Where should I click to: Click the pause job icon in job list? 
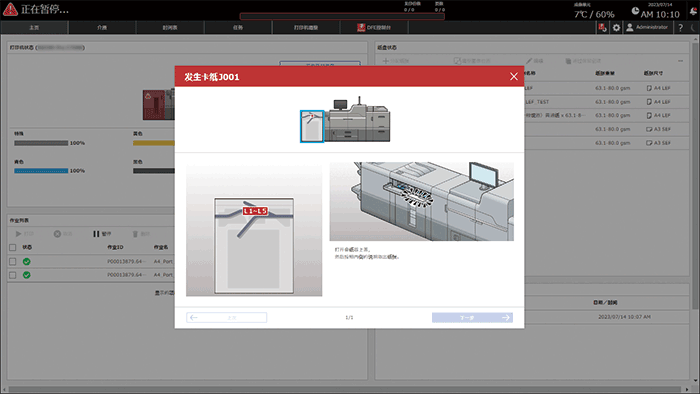tap(96, 234)
